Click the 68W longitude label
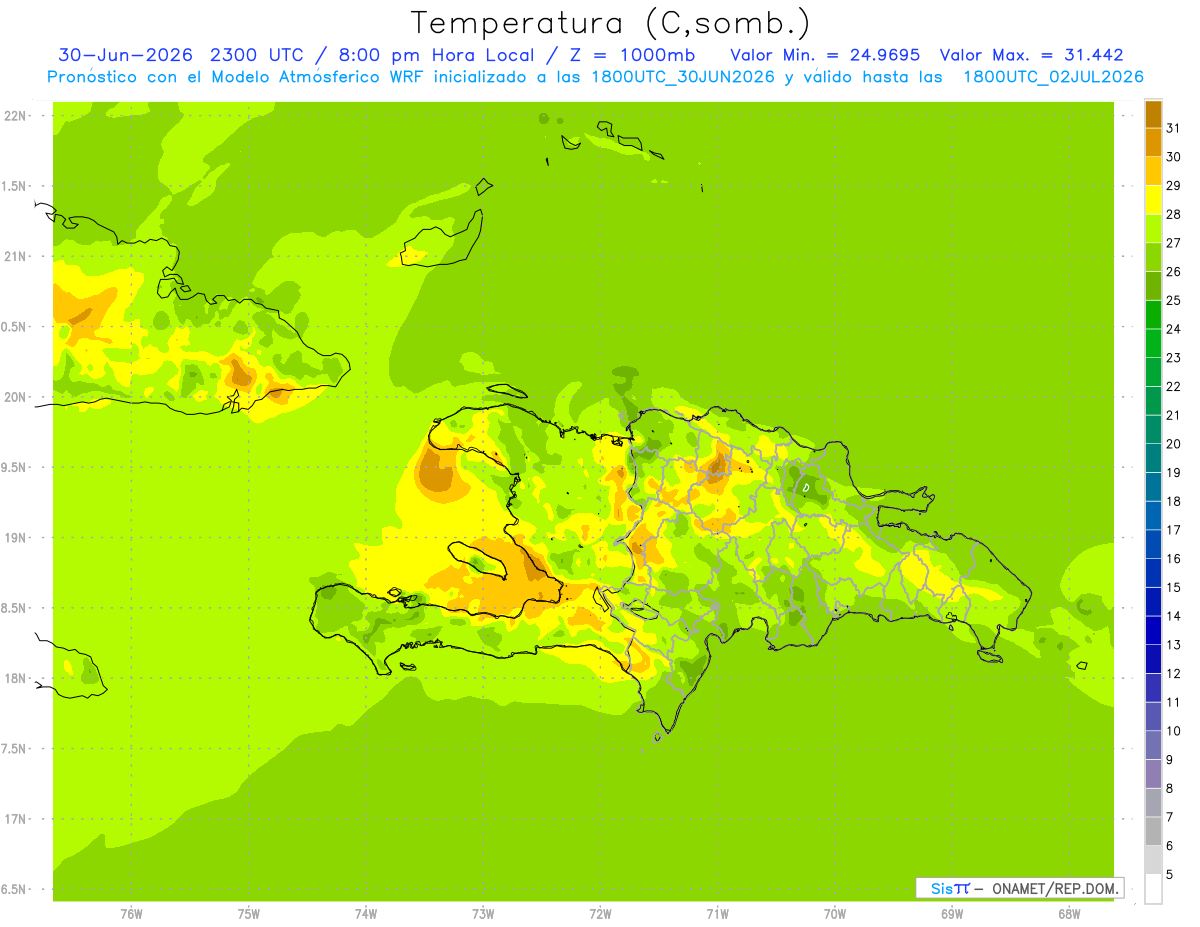1200x927 pixels. (1068, 914)
